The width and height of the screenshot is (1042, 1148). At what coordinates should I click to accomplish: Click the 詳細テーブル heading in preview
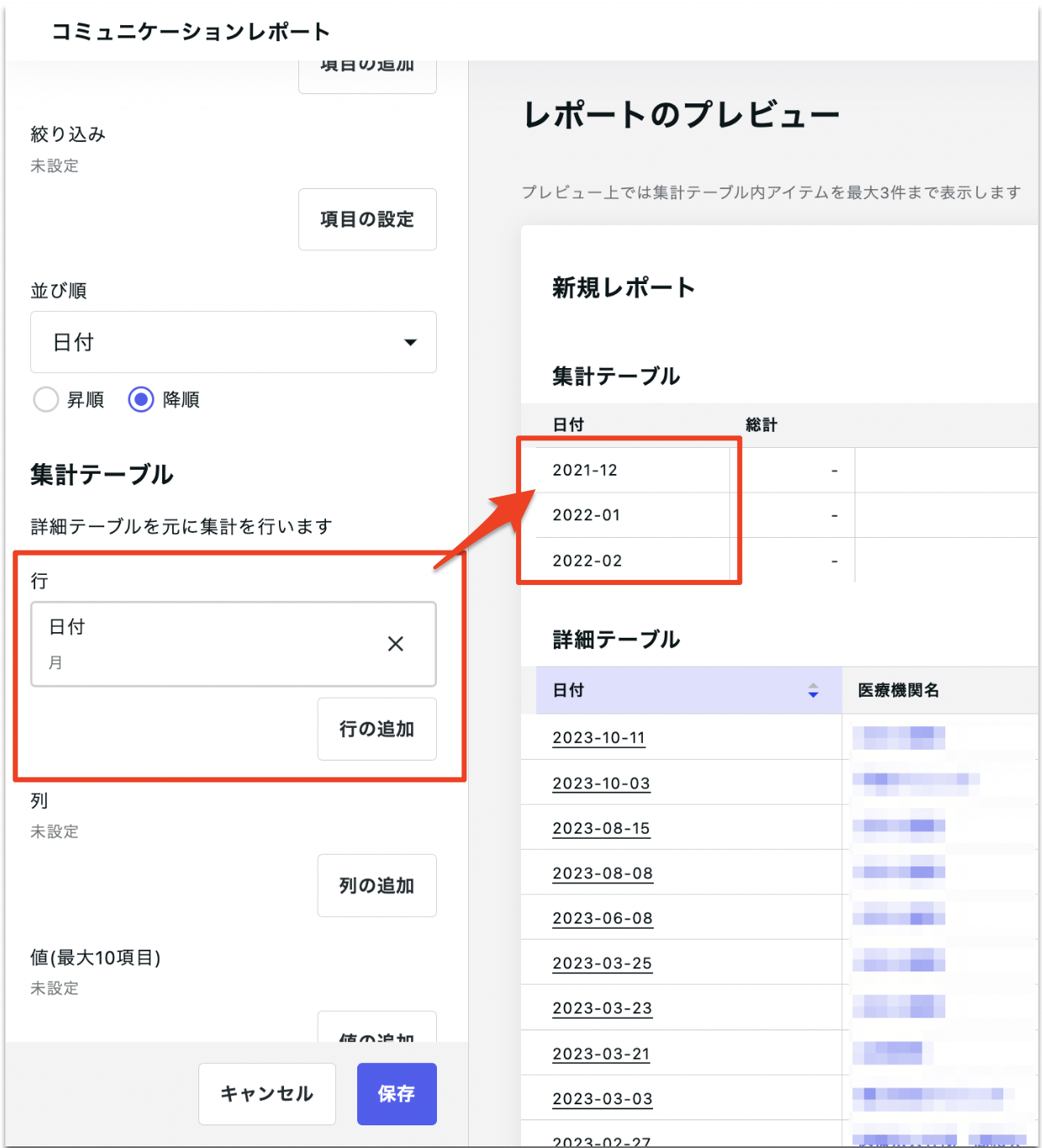pyautogui.click(x=616, y=640)
